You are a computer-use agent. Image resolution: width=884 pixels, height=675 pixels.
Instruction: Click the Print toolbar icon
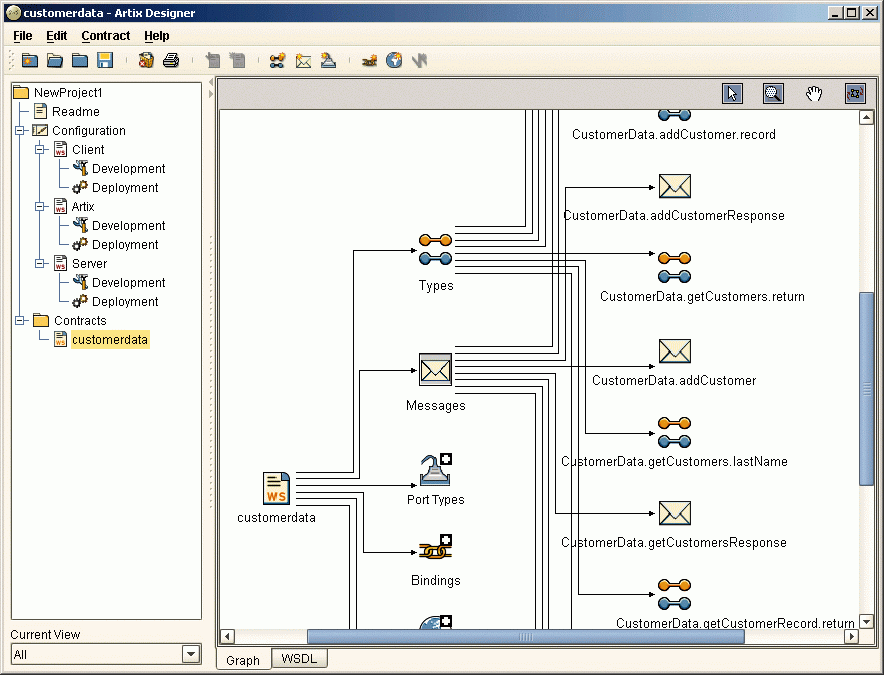pyautogui.click(x=171, y=60)
